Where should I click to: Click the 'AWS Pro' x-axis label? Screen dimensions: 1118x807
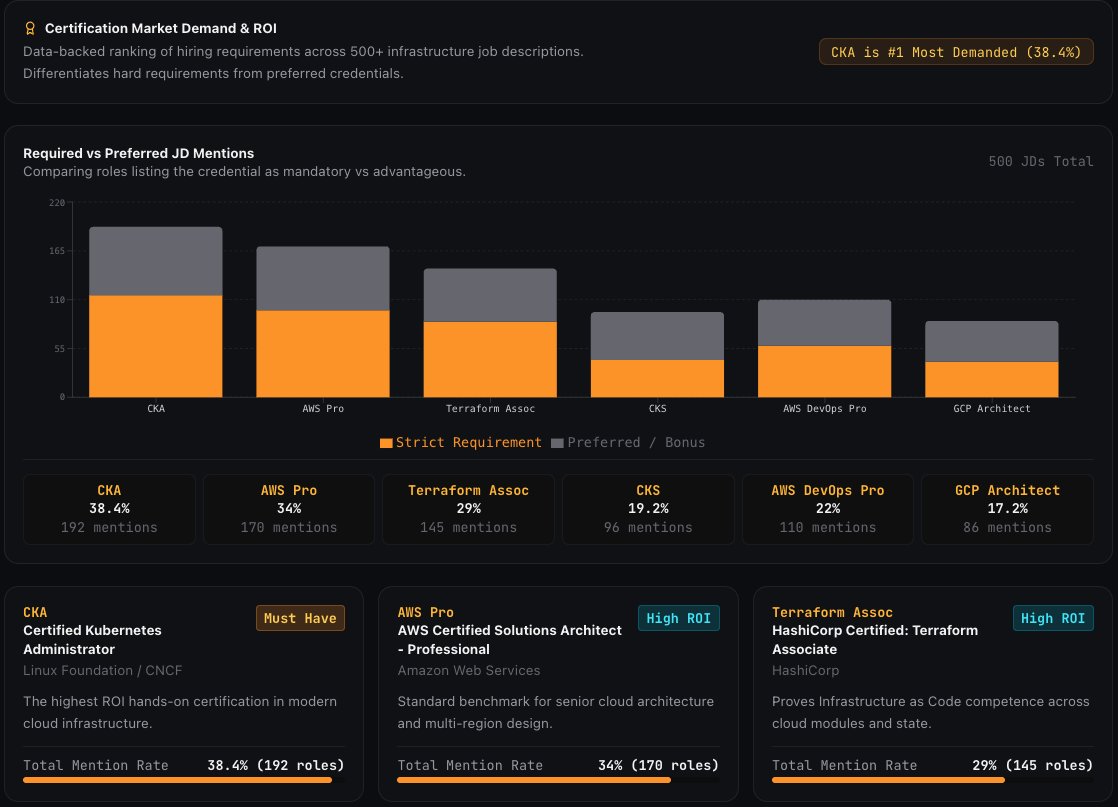pos(323,408)
